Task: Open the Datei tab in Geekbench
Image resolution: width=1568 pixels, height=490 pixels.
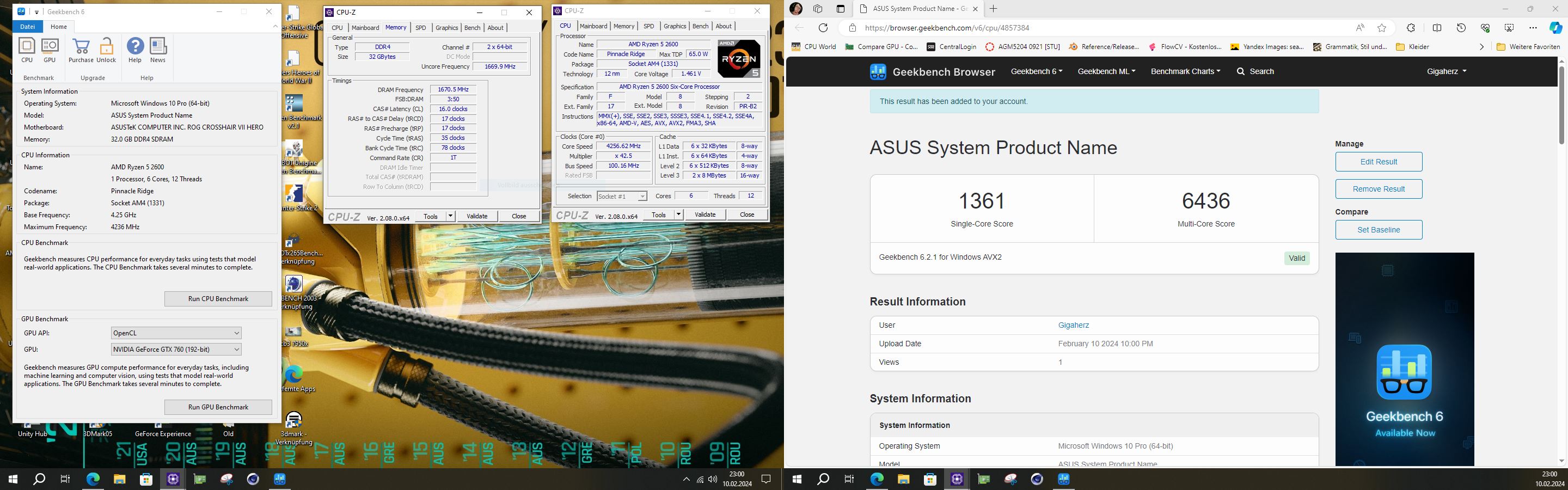Action: (x=27, y=27)
